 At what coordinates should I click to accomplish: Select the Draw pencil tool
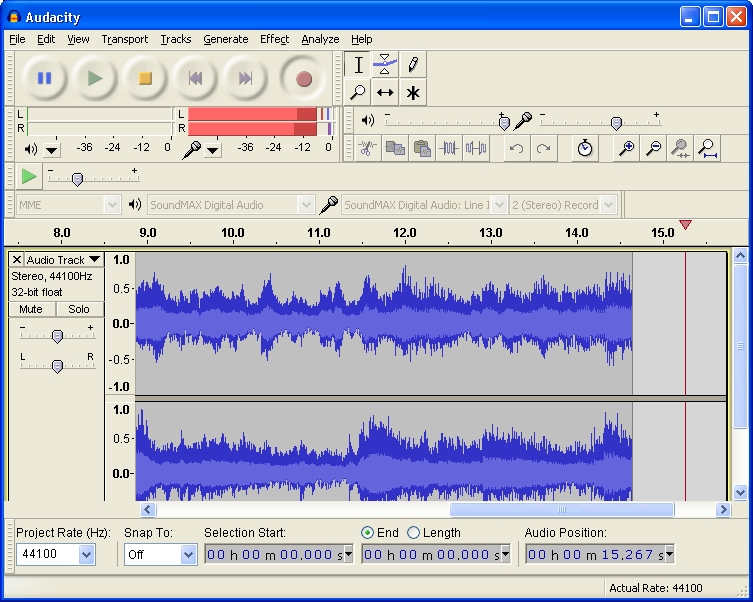(412, 65)
